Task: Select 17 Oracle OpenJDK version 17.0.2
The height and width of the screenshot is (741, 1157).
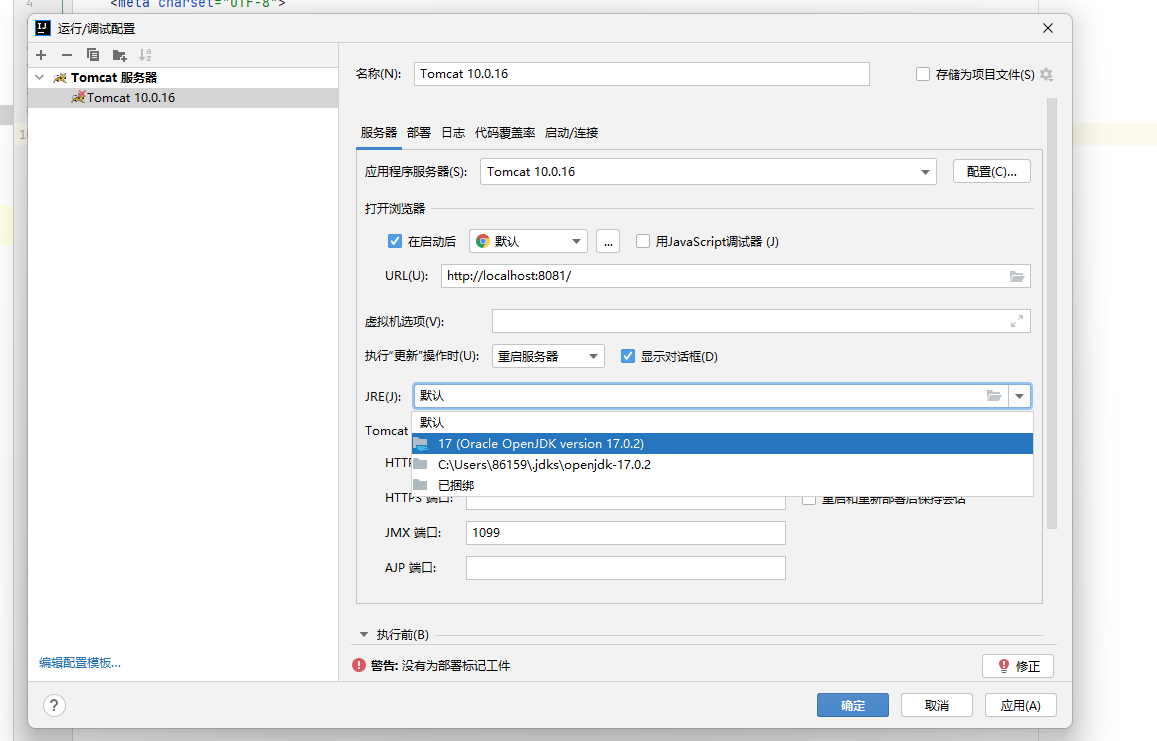Action: [x=722, y=444]
